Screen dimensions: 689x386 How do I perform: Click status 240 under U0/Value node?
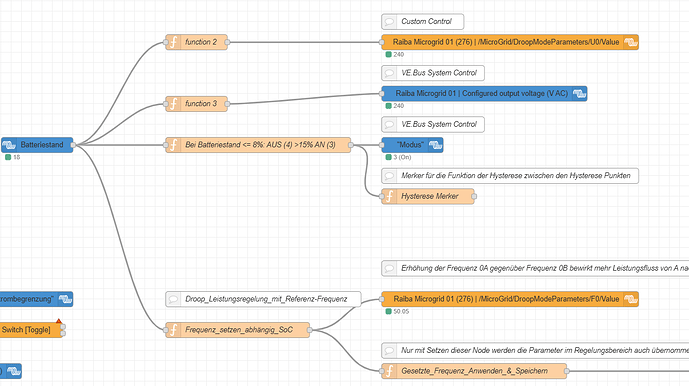399,55
